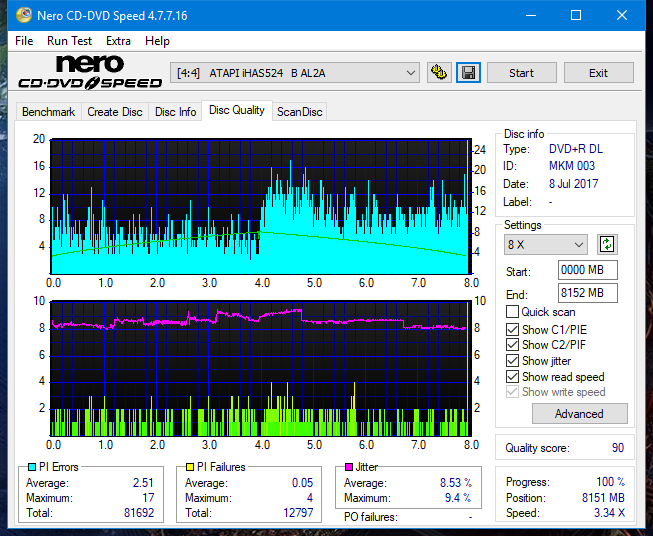Click the yellow PI Failures color swatch
Image resolution: width=653 pixels, height=536 pixels.
189,467
